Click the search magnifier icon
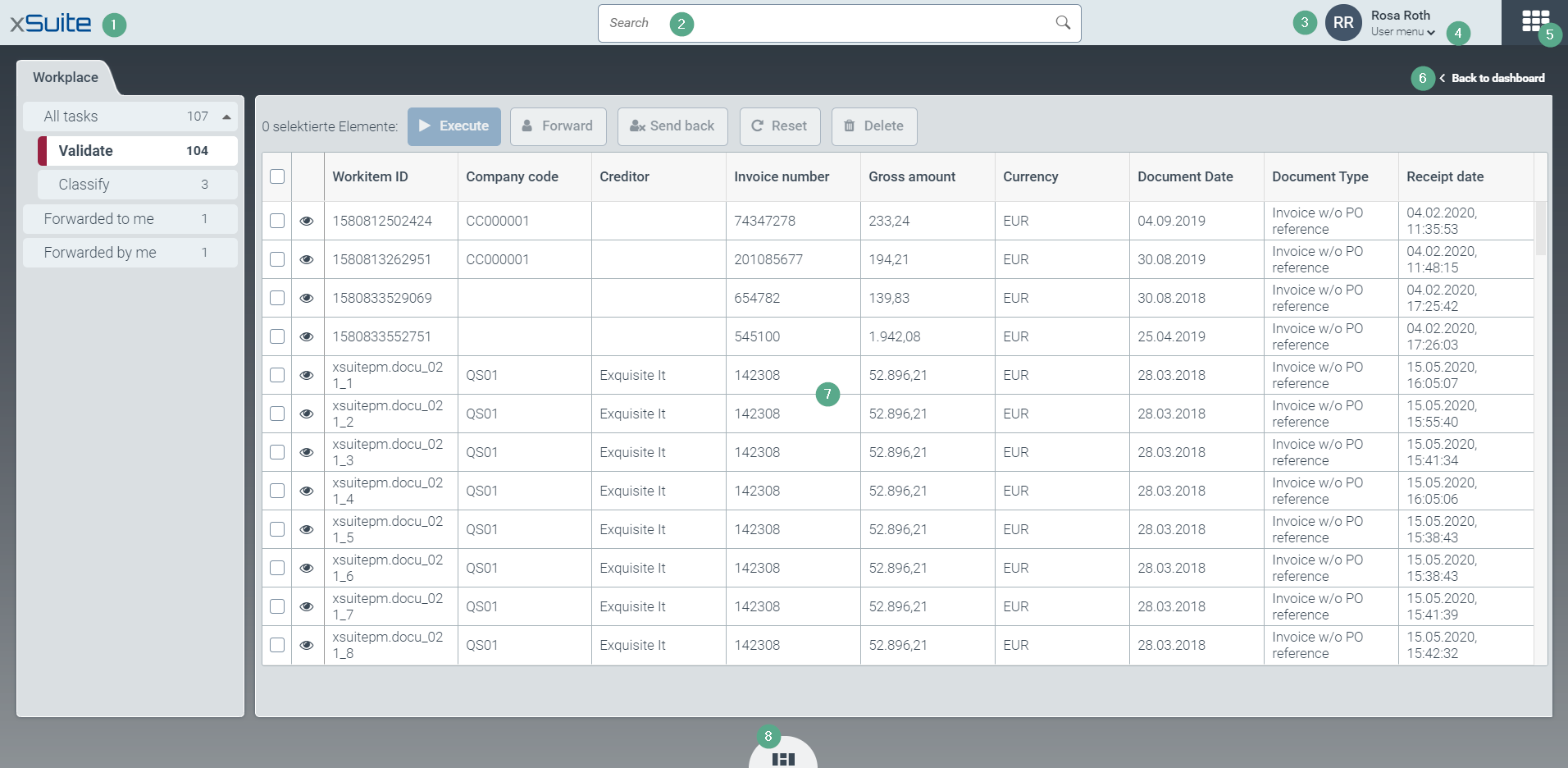The image size is (1568, 768). tap(1063, 23)
